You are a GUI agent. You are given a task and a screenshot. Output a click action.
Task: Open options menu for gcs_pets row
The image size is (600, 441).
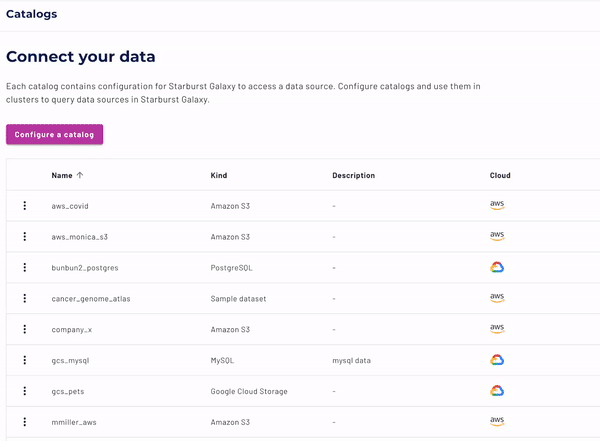point(25,391)
